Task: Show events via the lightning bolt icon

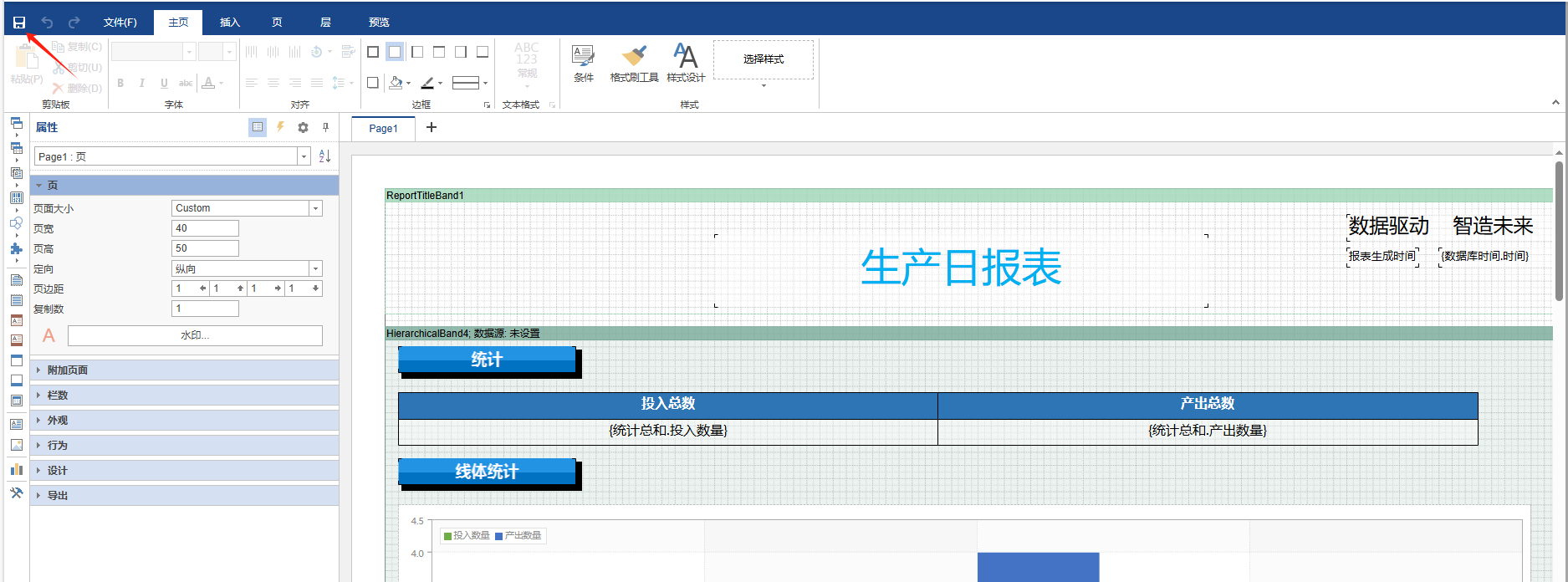Action: pos(280,127)
